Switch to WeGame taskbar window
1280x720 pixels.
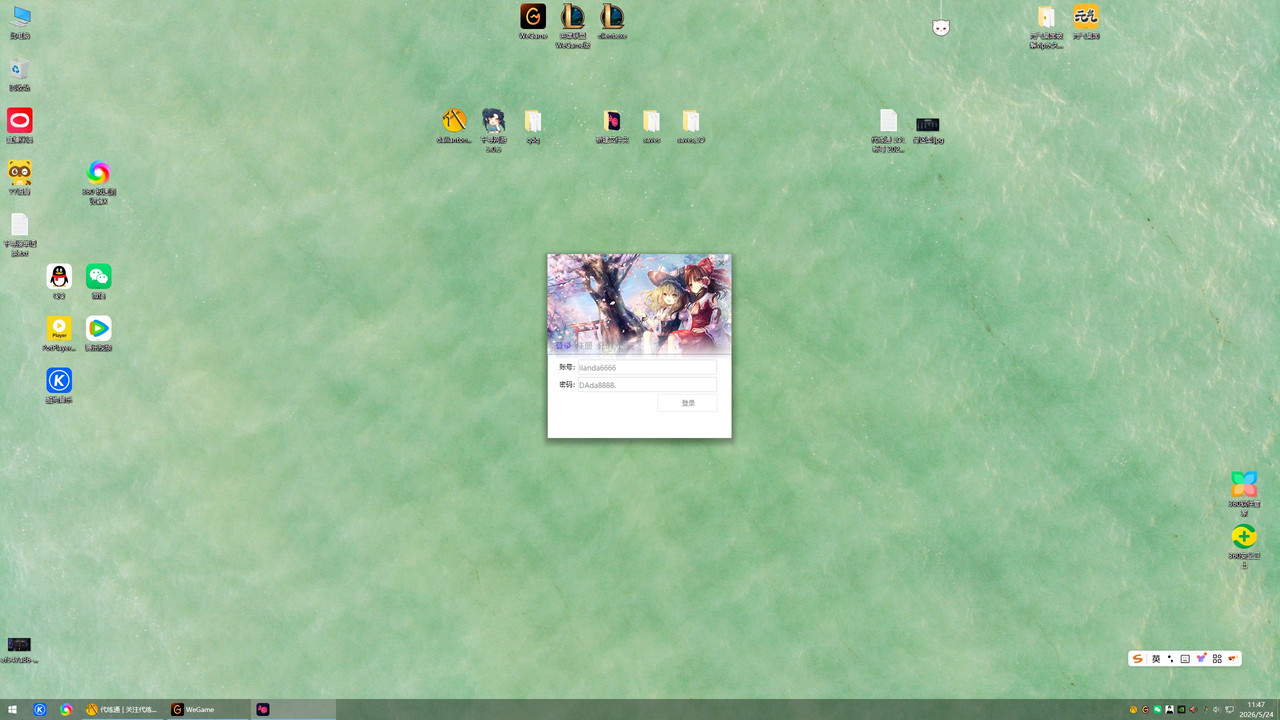[207, 710]
